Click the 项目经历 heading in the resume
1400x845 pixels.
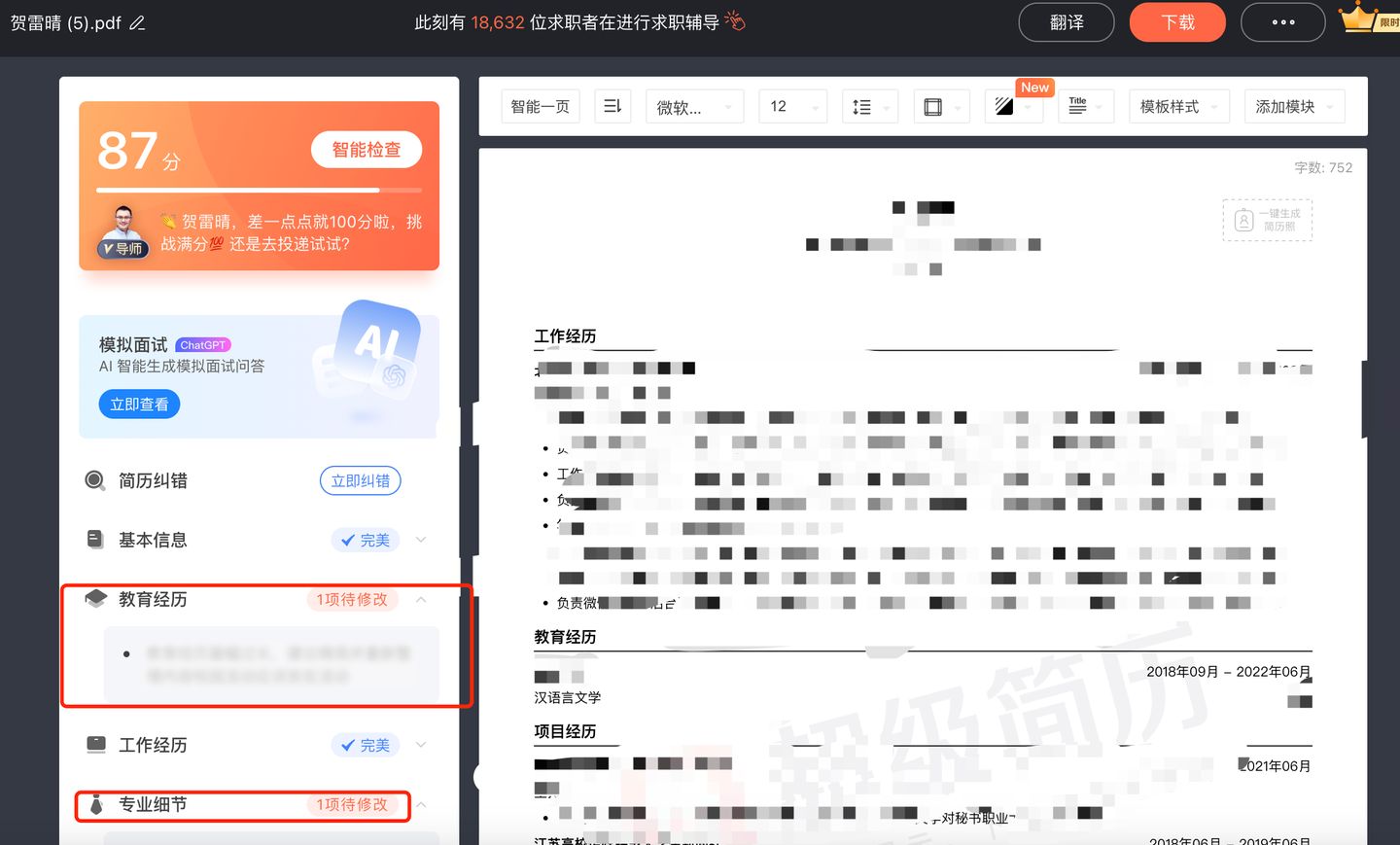[x=565, y=731]
